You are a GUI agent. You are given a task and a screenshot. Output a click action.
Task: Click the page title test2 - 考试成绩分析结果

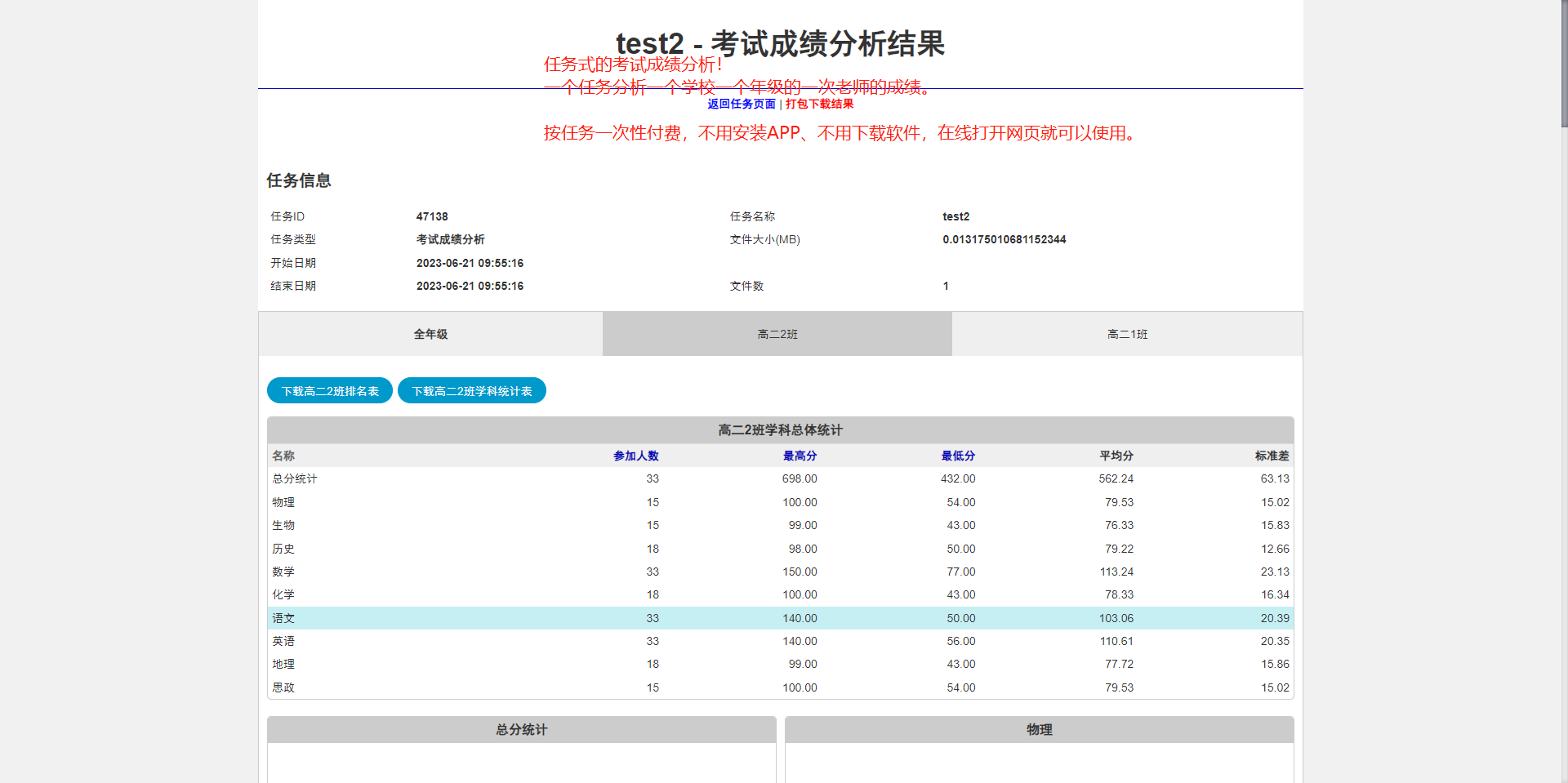point(780,43)
